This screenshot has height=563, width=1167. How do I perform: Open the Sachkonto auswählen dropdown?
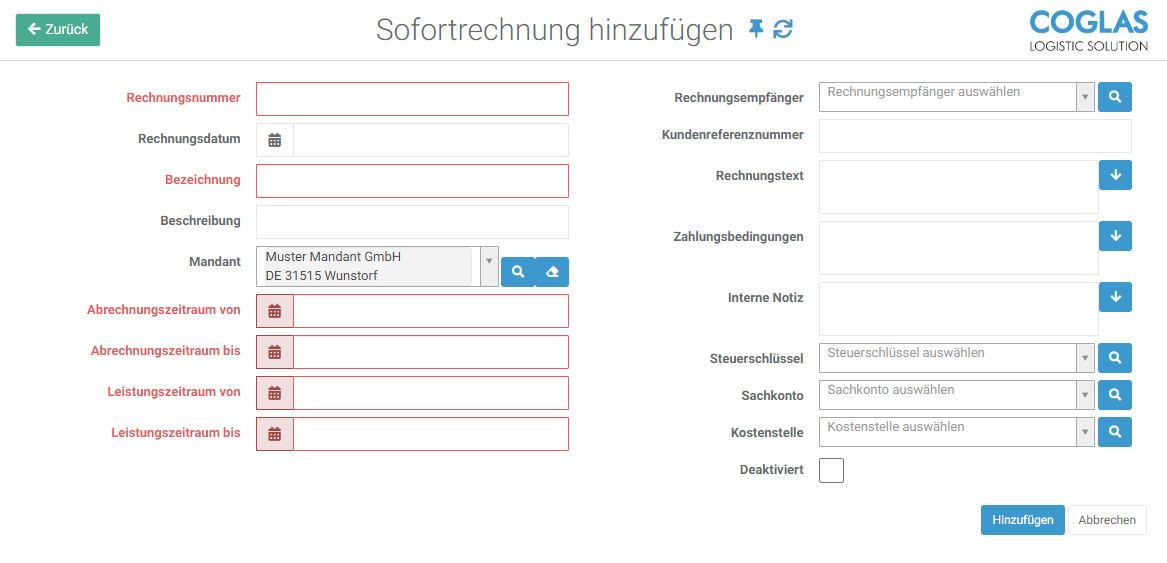1085,395
